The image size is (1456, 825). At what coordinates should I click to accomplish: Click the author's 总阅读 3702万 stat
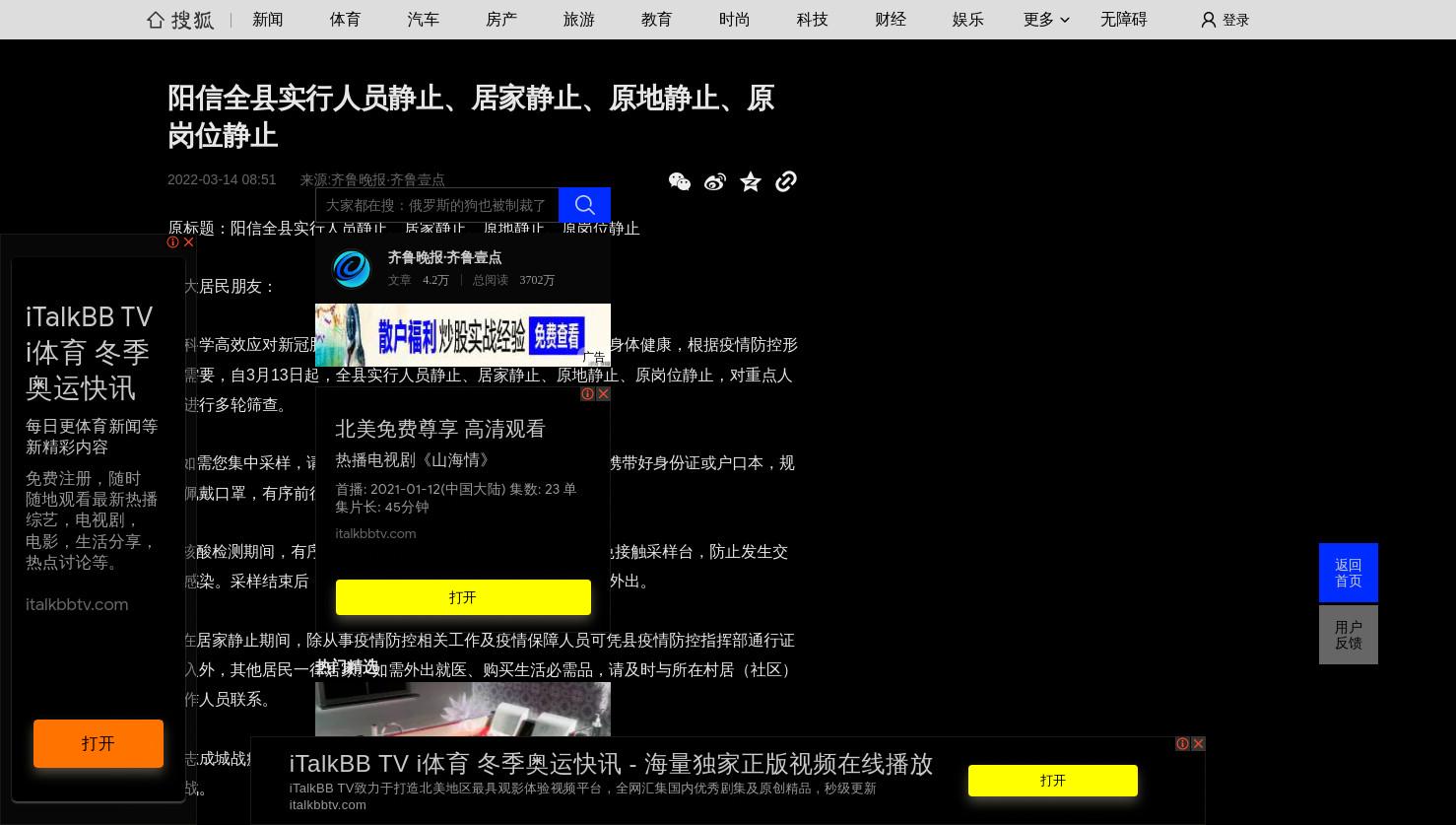(x=513, y=280)
